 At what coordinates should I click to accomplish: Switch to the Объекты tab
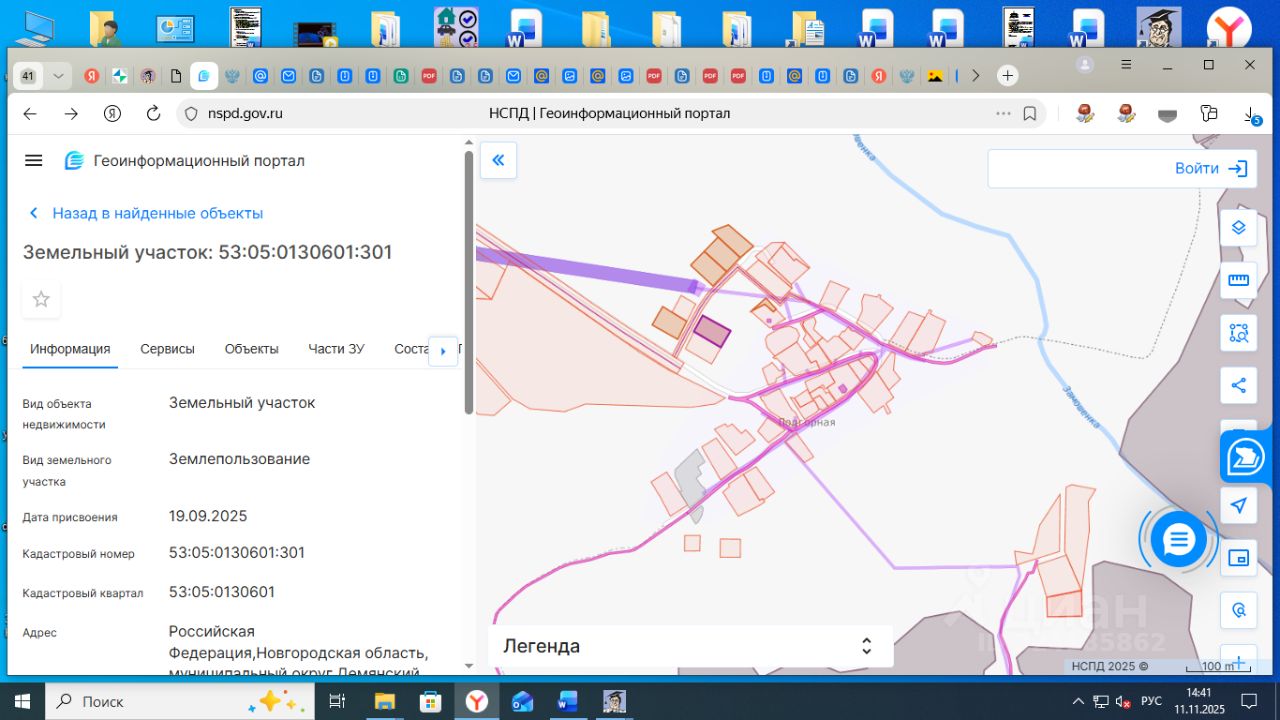(x=251, y=349)
